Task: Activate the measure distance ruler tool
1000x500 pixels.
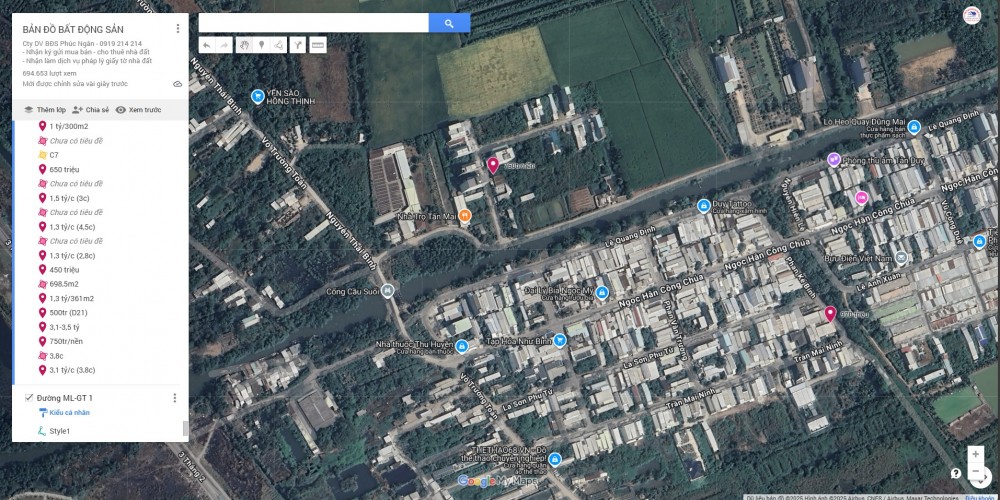Action: (x=317, y=45)
